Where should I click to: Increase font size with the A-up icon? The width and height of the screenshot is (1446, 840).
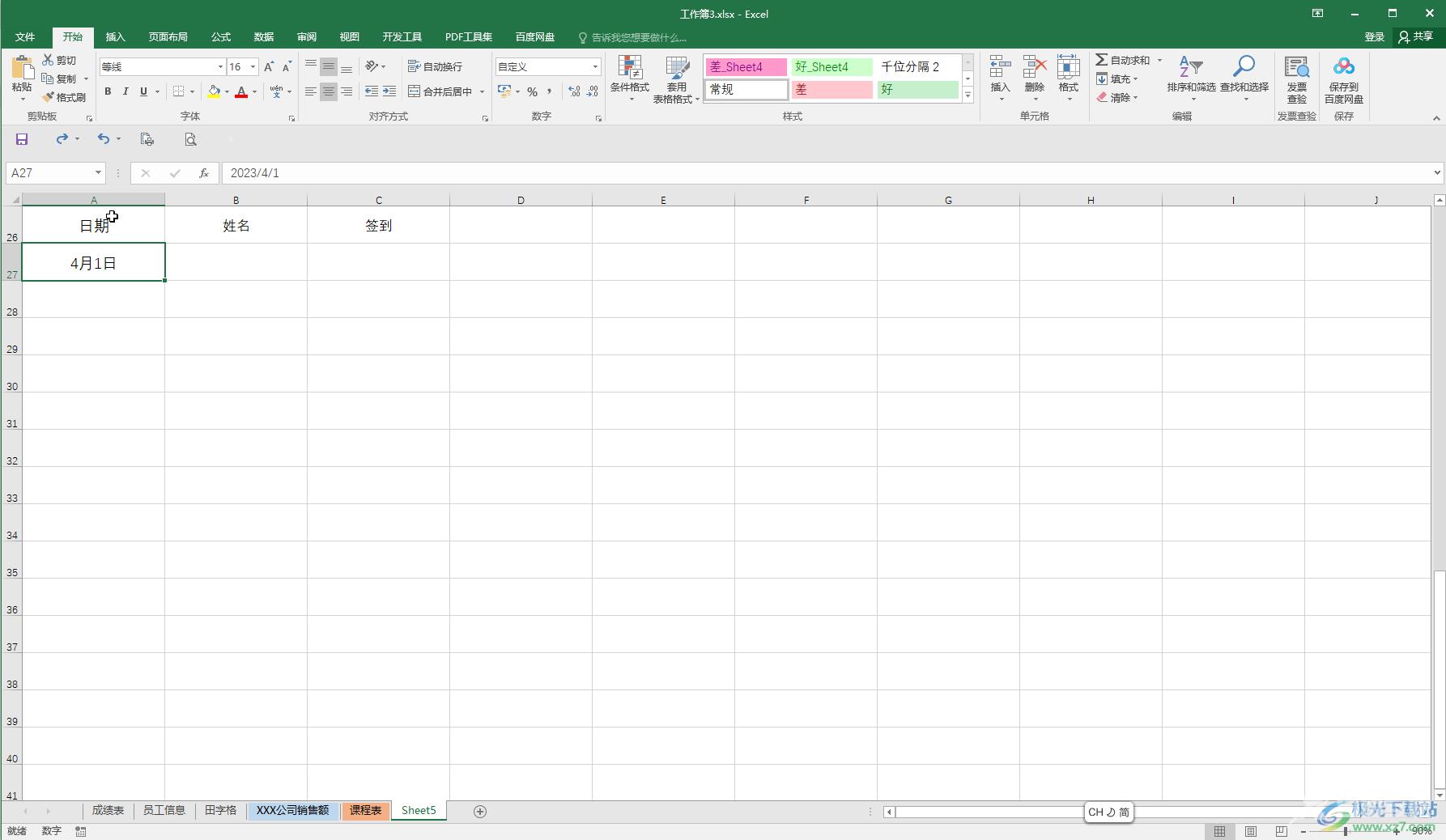point(269,66)
